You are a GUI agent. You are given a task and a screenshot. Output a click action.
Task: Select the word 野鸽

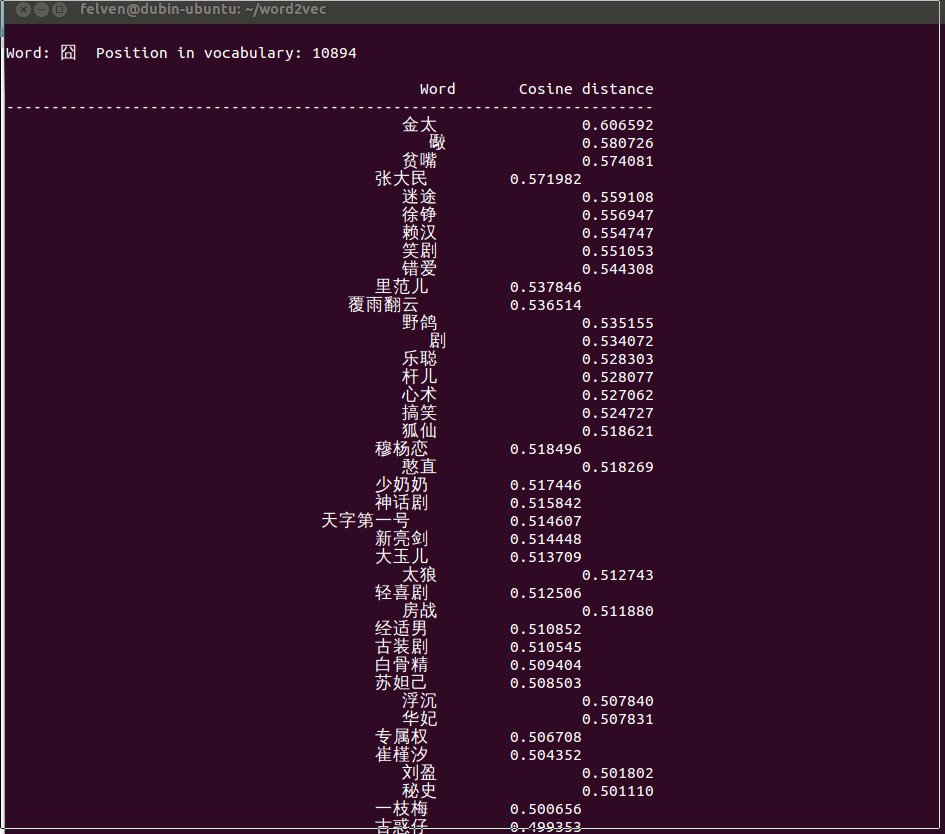[419, 323]
